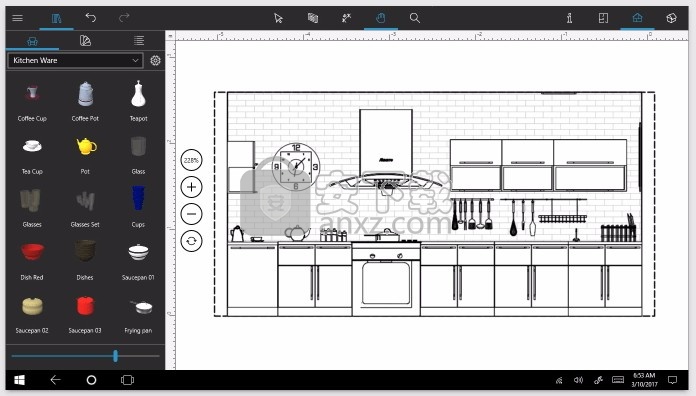Open the materials library tab
696x396 pixels.
point(85,41)
